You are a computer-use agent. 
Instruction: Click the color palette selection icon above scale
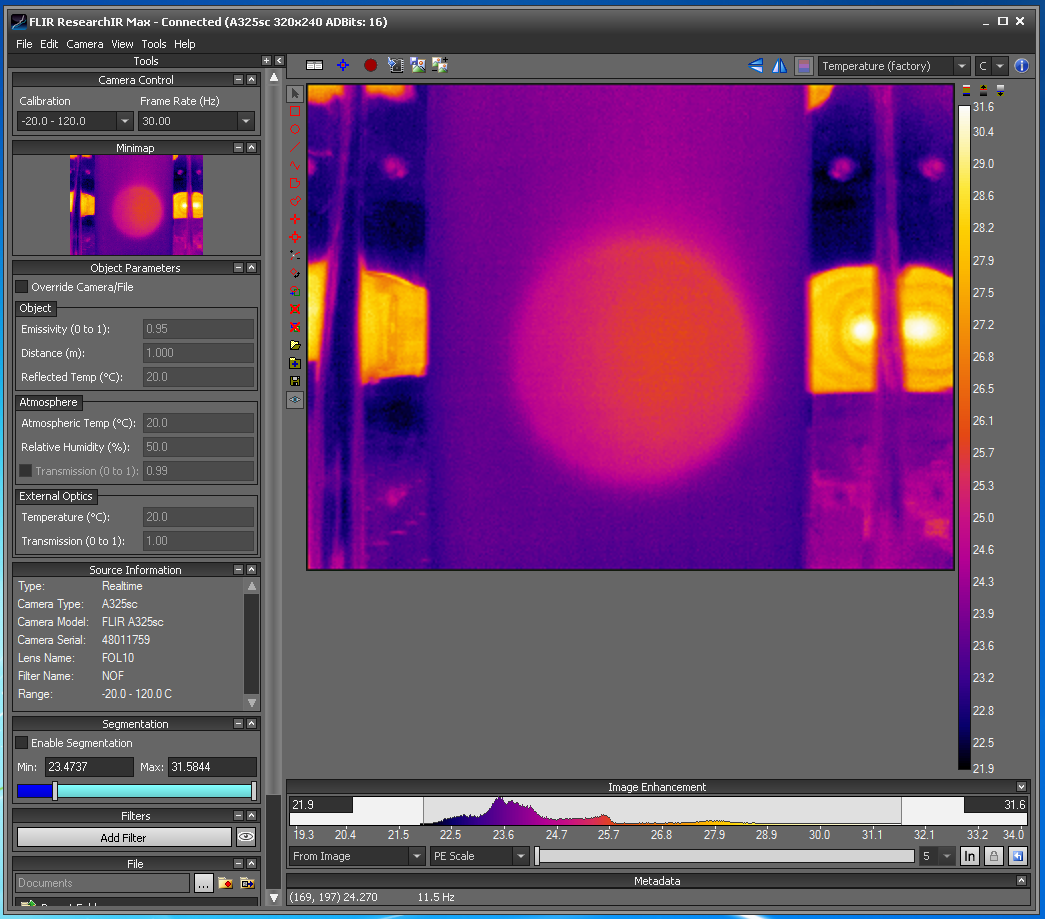pos(966,91)
